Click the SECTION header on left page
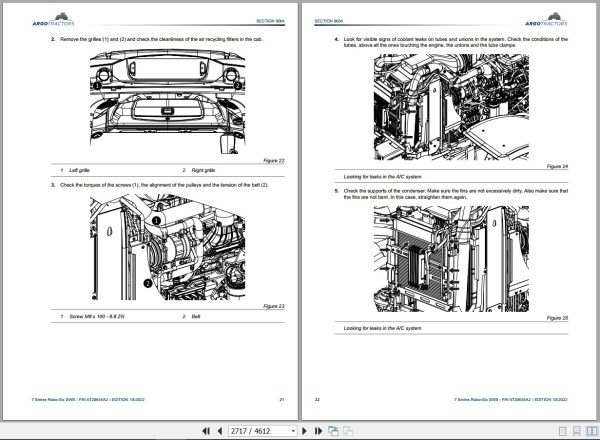Screen dimensions: 600x440 tap(270, 21)
